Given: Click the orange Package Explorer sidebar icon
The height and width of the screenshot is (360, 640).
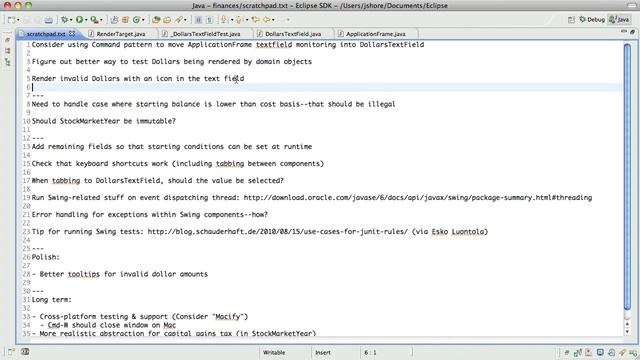Looking at the screenshot, I should [7, 51].
